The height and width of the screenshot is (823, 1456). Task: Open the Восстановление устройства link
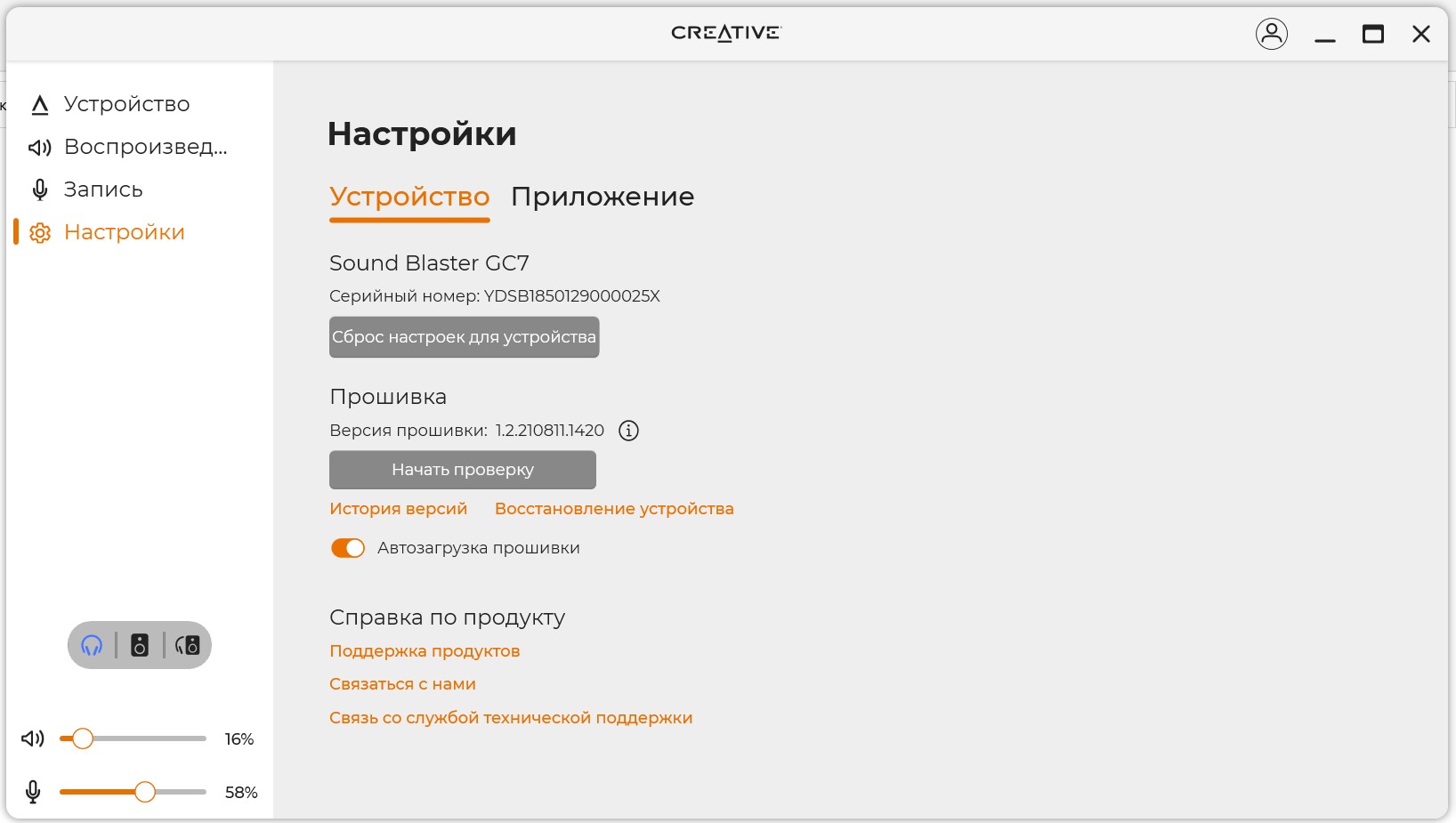pos(614,509)
